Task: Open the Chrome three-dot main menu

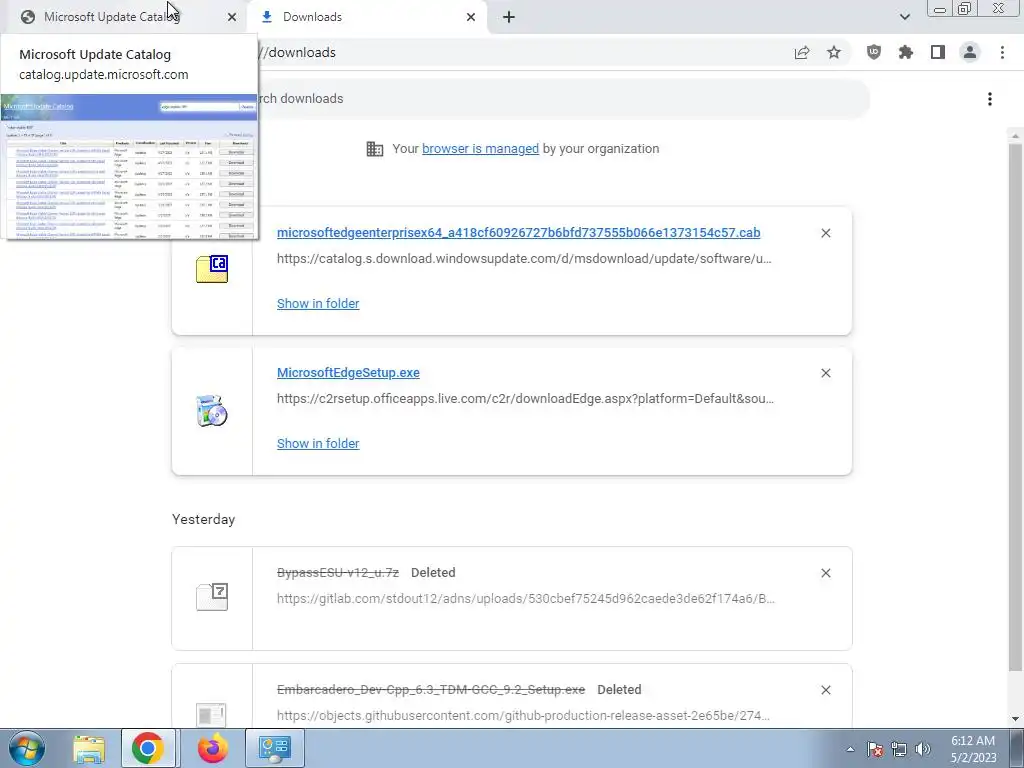Action: [x=1002, y=52]
